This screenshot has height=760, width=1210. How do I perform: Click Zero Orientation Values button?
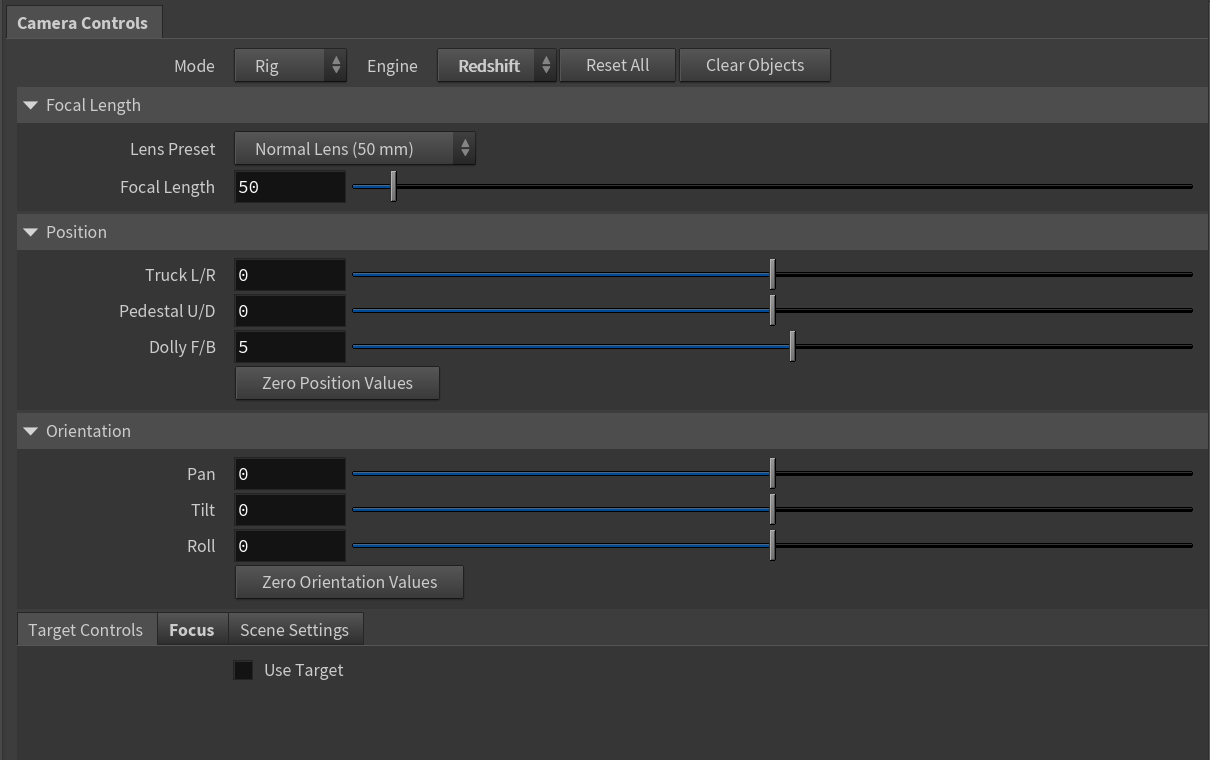(349, 582)
